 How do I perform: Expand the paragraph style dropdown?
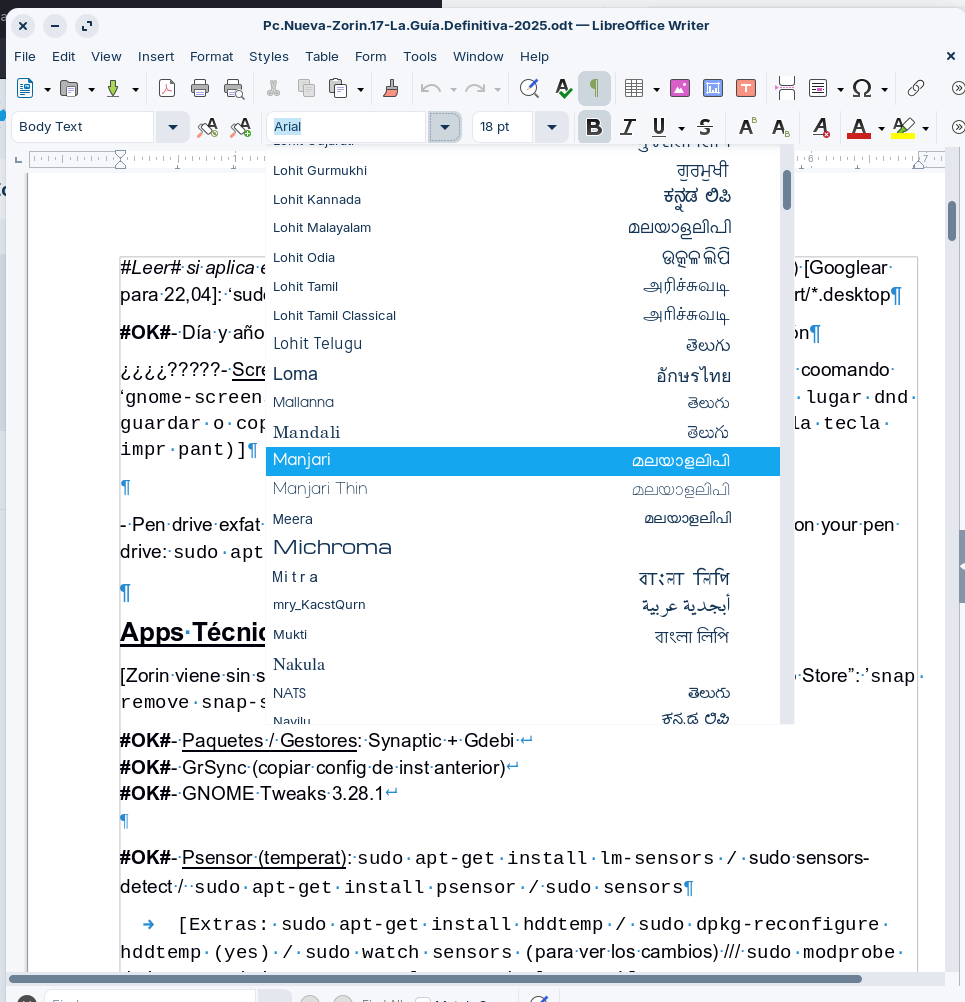pyautogui.click(x=173, y=127)
